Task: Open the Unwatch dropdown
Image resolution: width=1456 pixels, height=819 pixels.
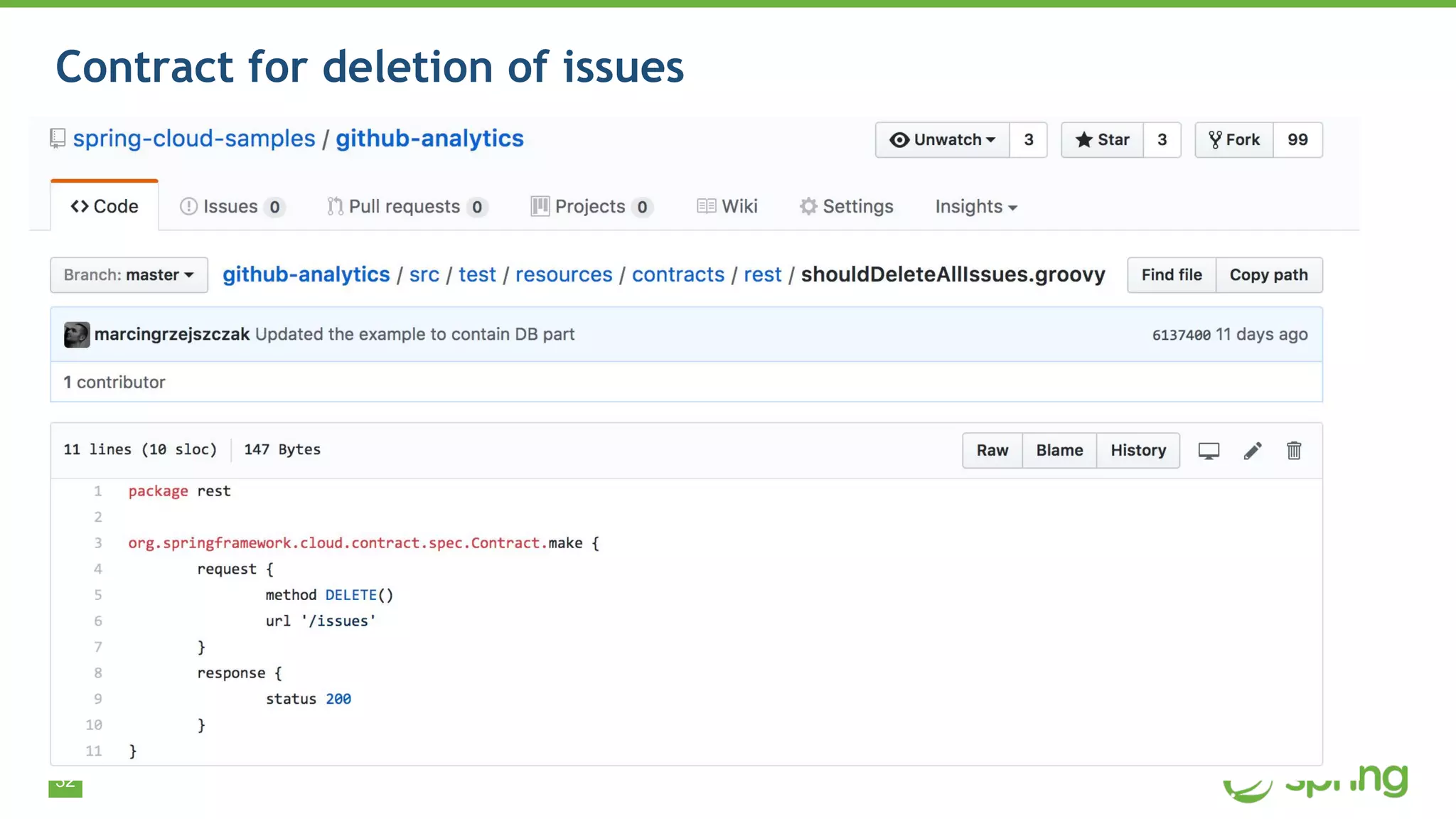Action: click(x=942, y=140)
